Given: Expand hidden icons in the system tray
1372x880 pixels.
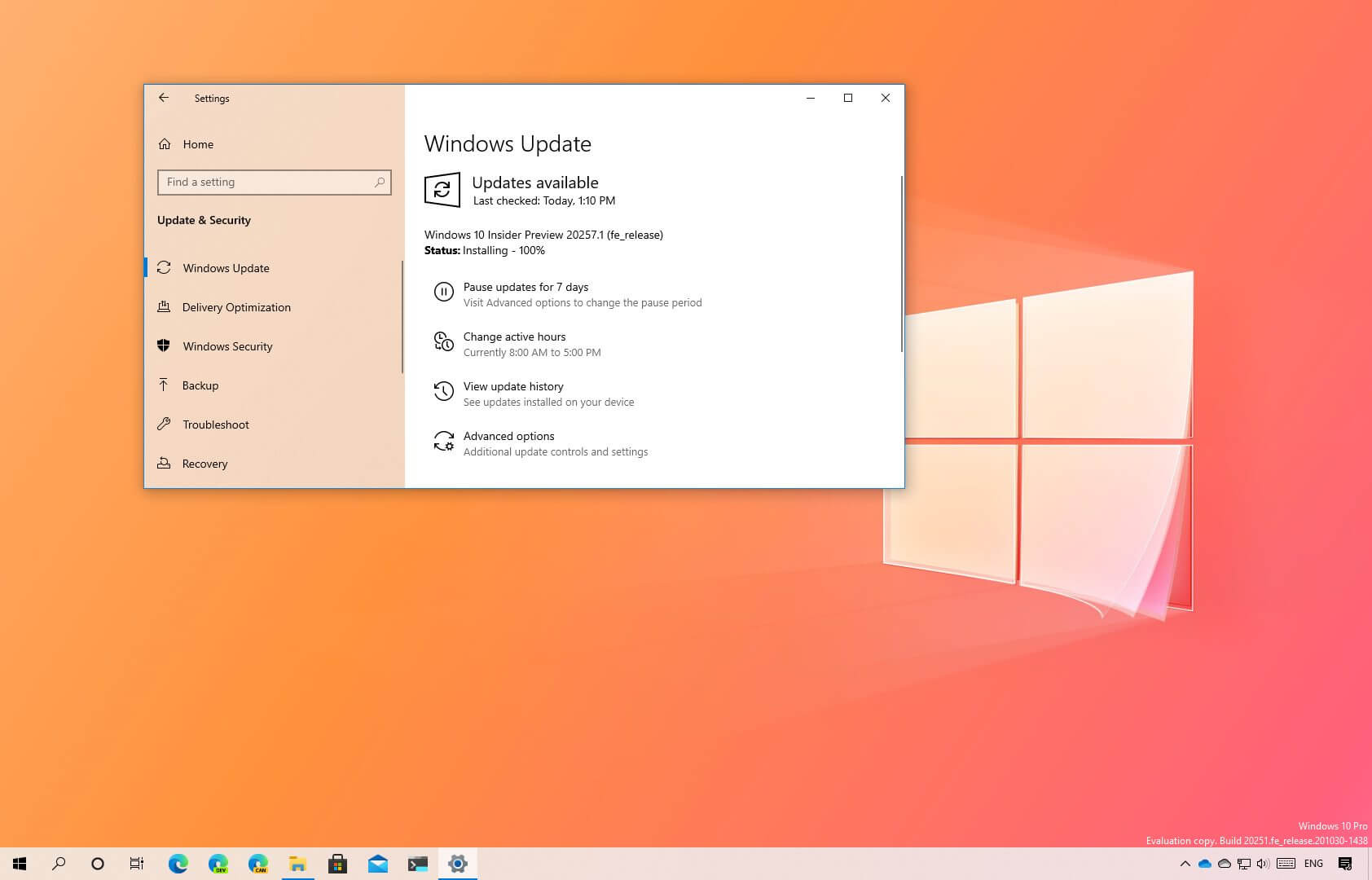Looking at the screenshot, I should [x=1185, y=864].
